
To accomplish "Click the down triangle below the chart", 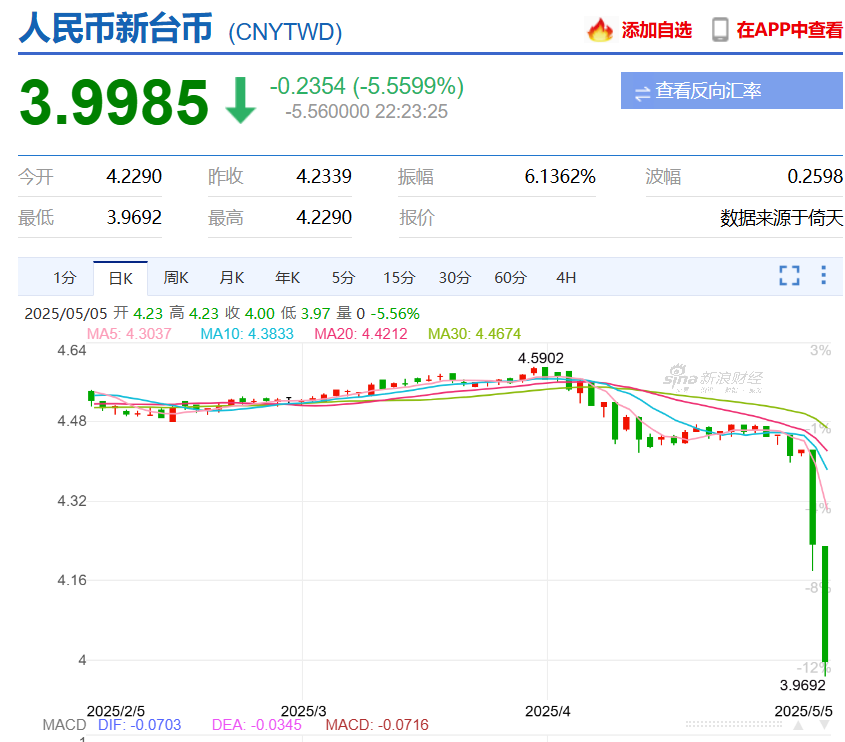I will click(824, 725).
